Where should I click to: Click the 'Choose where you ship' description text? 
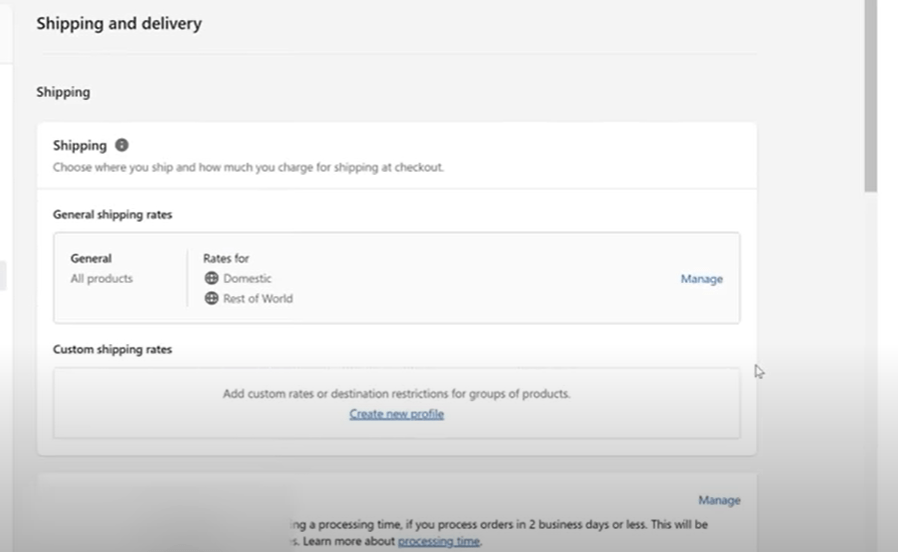click(248, 167)
